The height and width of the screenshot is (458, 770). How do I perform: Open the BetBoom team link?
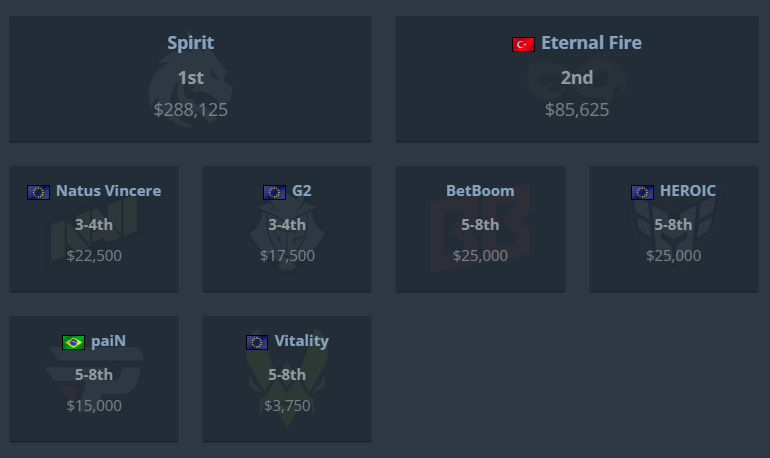point(480,191)
